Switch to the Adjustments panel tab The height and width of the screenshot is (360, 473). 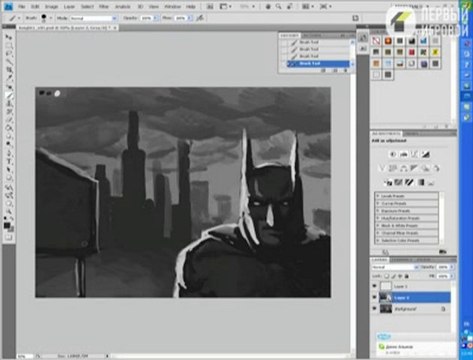[386, 133]
